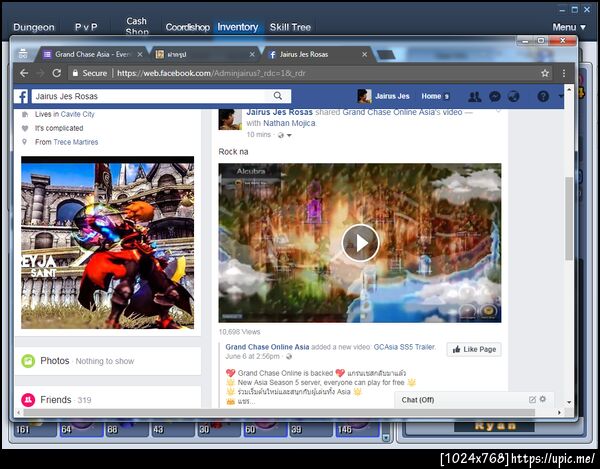Open the PvP menu in the game
This screenshot has width=600, height=469.
86,27
